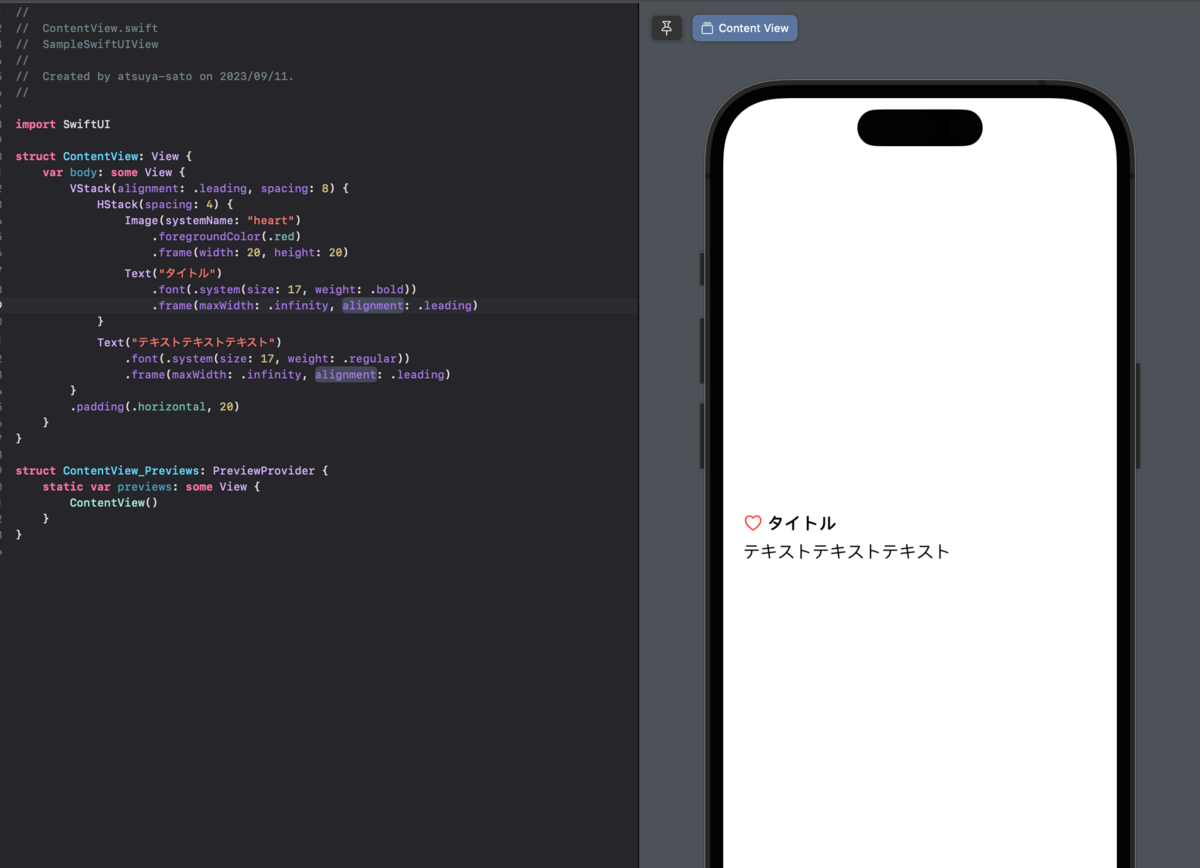Screen dimensions: 1200x868
Task: Click the 'var body: some View' line
Action: [114, 173]
